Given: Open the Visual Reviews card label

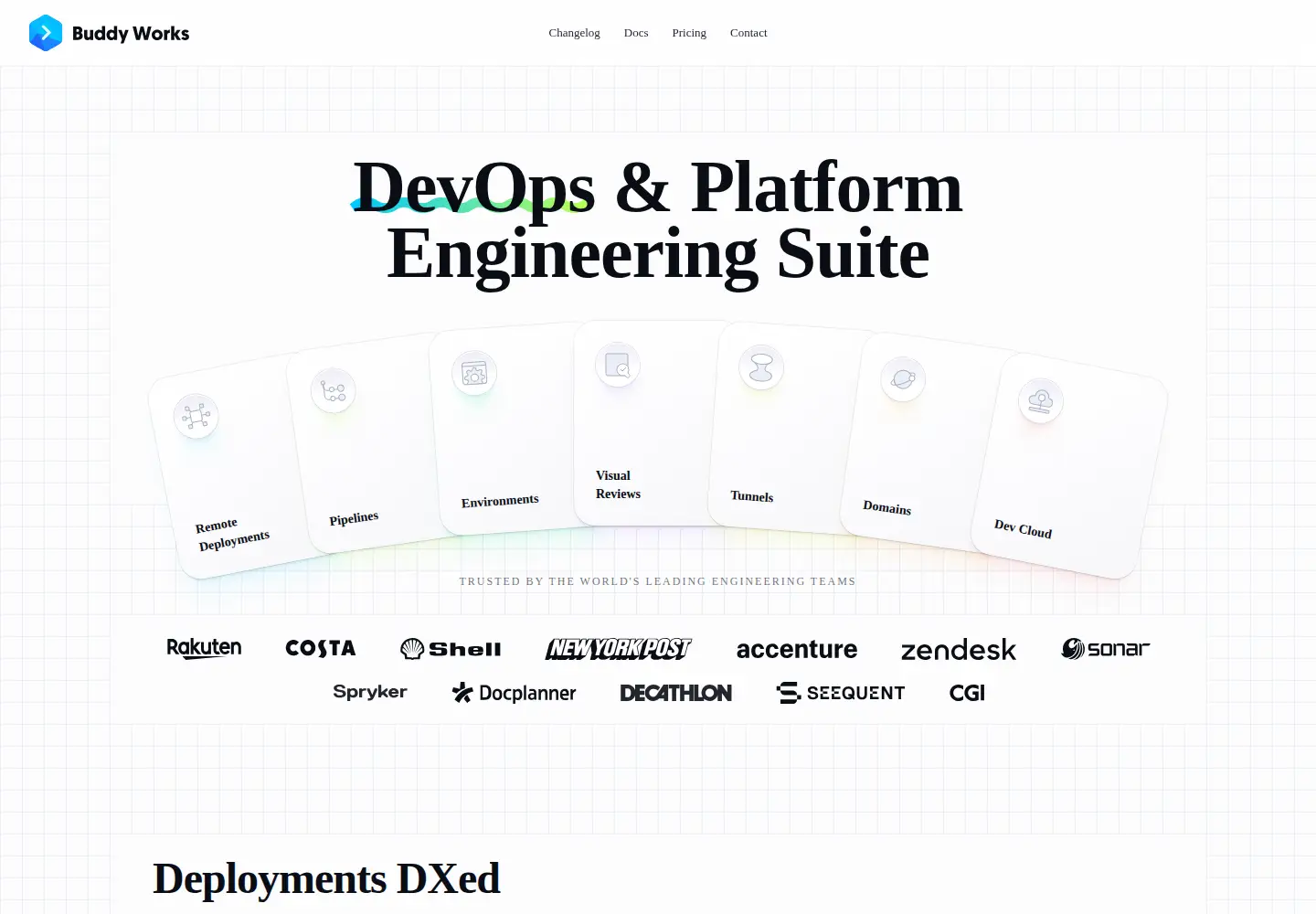Looking at the screenshot, I should 618,484.
